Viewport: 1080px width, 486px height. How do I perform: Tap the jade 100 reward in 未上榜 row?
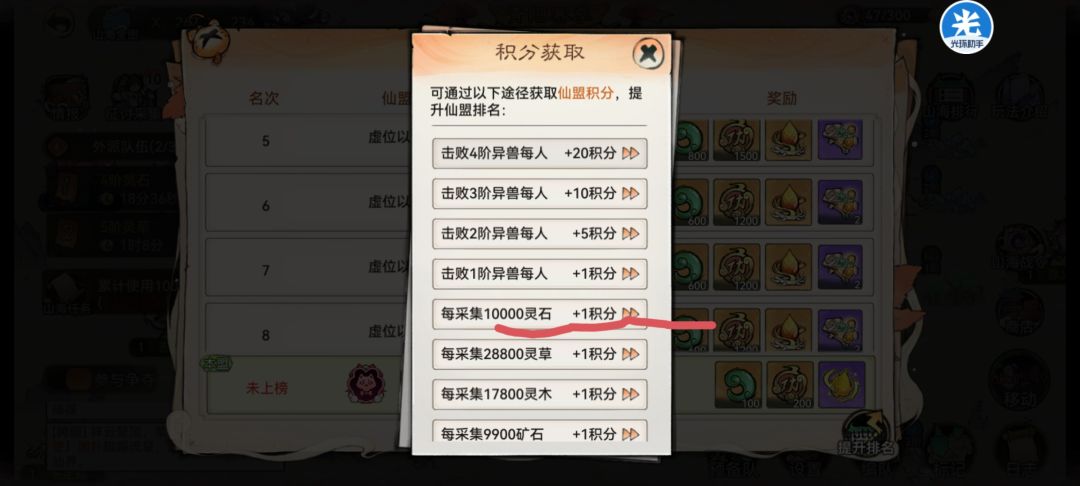tap(738, 385)
